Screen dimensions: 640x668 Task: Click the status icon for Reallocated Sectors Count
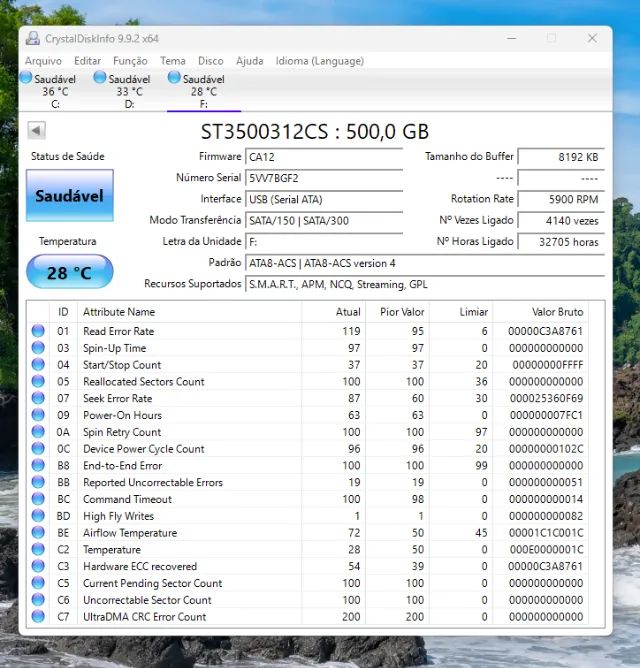(x=38, y=381)
